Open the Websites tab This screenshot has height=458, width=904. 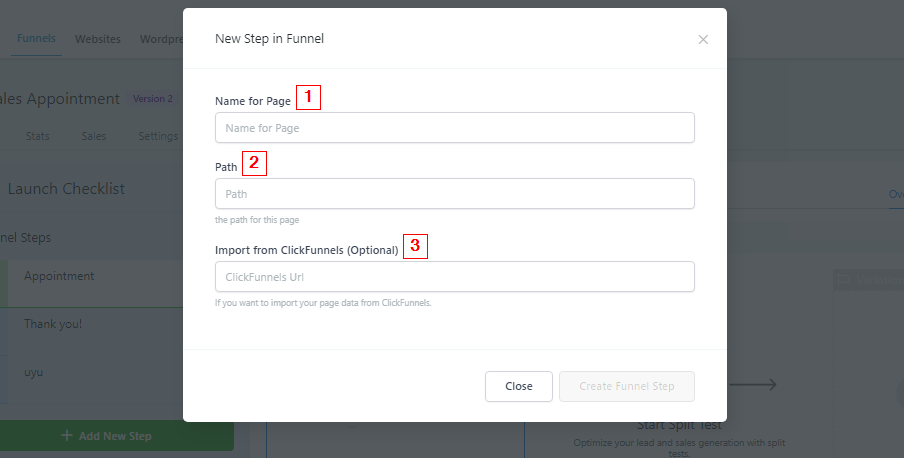pos(98,39)
